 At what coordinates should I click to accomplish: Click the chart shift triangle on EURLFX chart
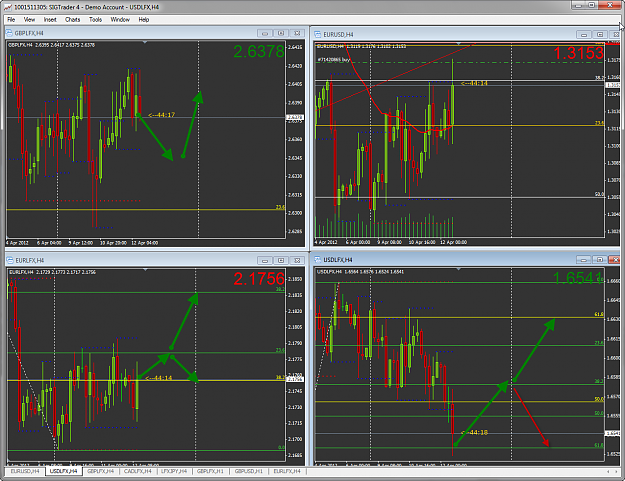(145, 269)
